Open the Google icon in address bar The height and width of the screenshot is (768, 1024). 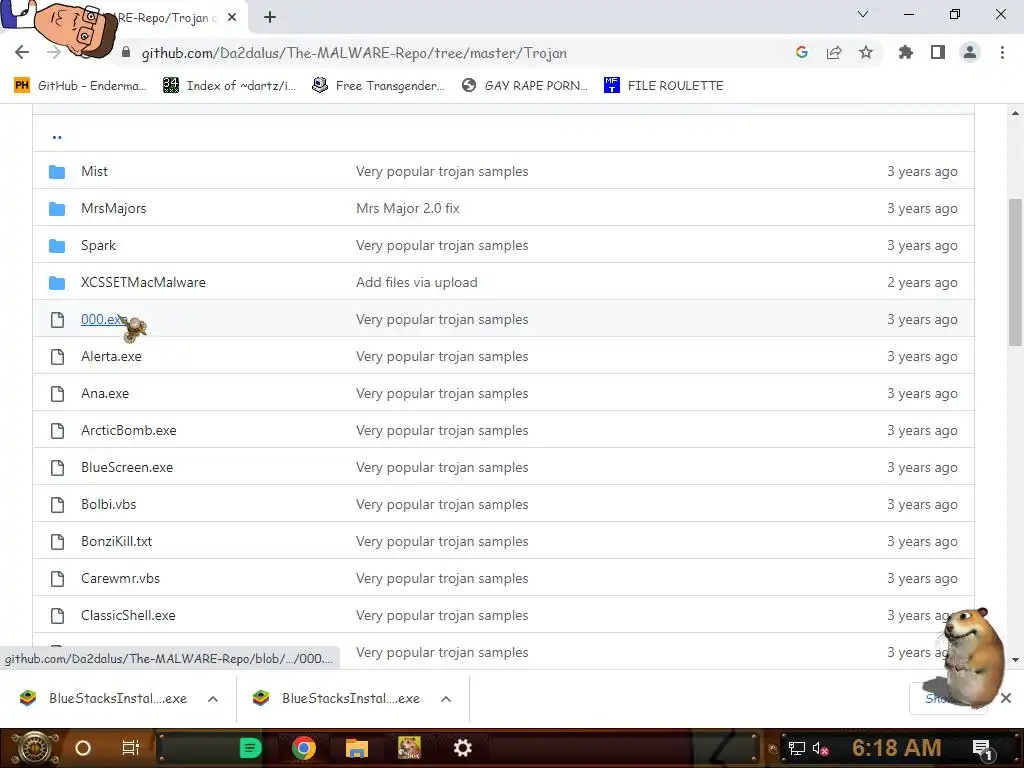click(801, 52)
